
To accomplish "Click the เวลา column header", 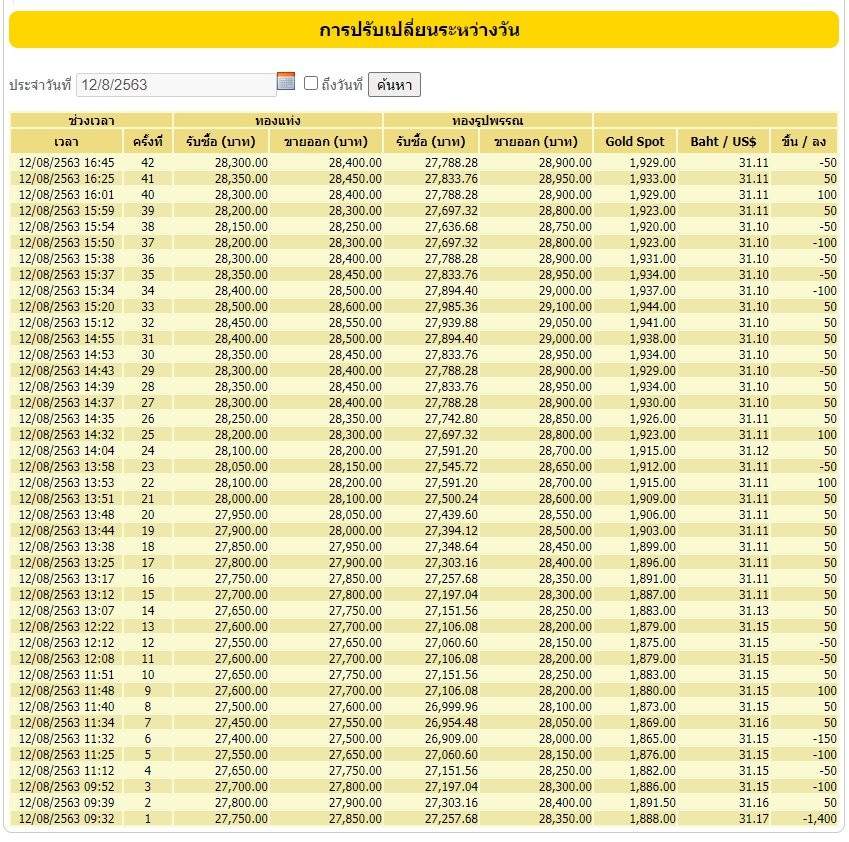I will (67, 142).
